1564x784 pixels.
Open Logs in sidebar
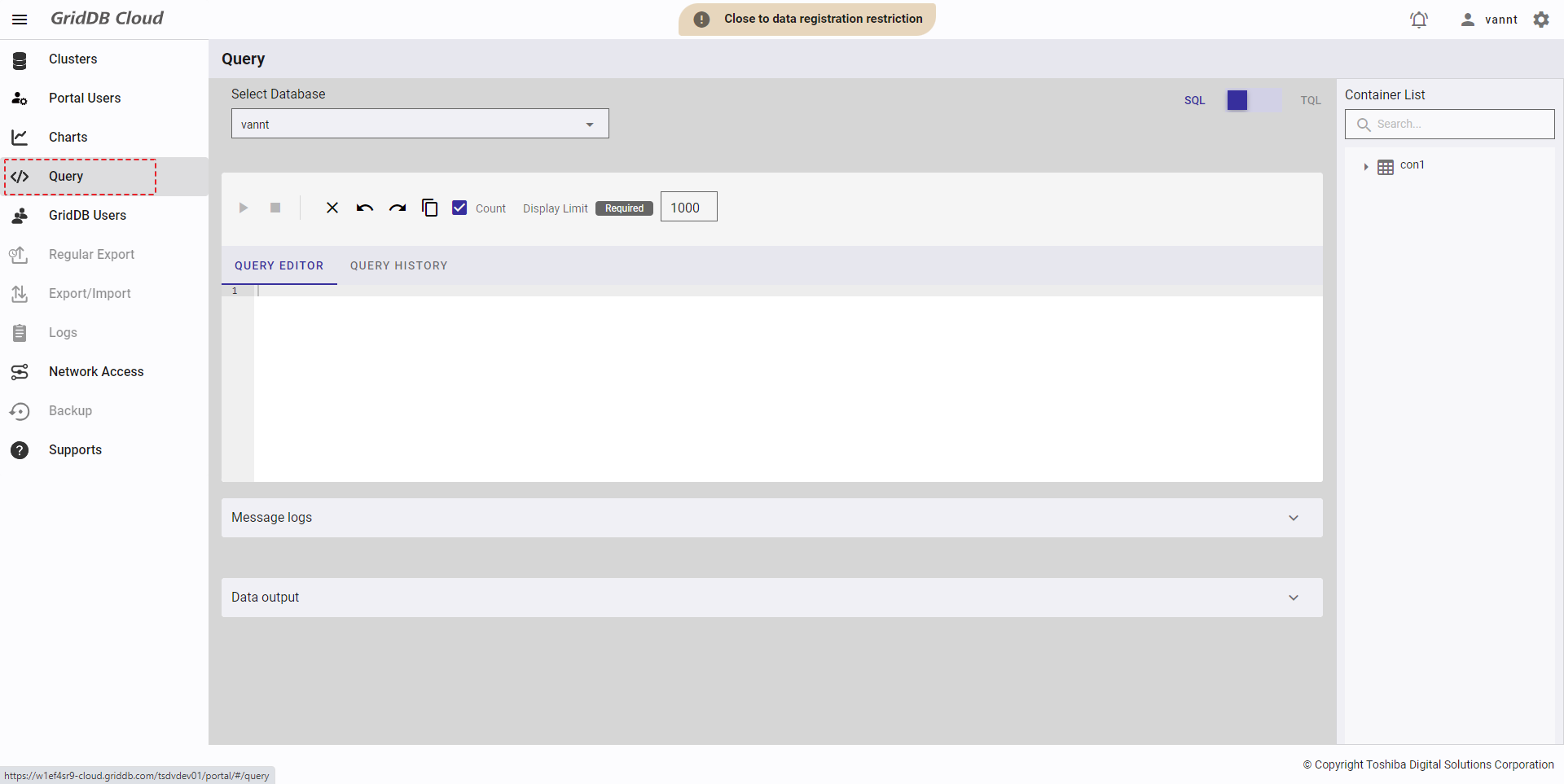(x=63, y=332)
